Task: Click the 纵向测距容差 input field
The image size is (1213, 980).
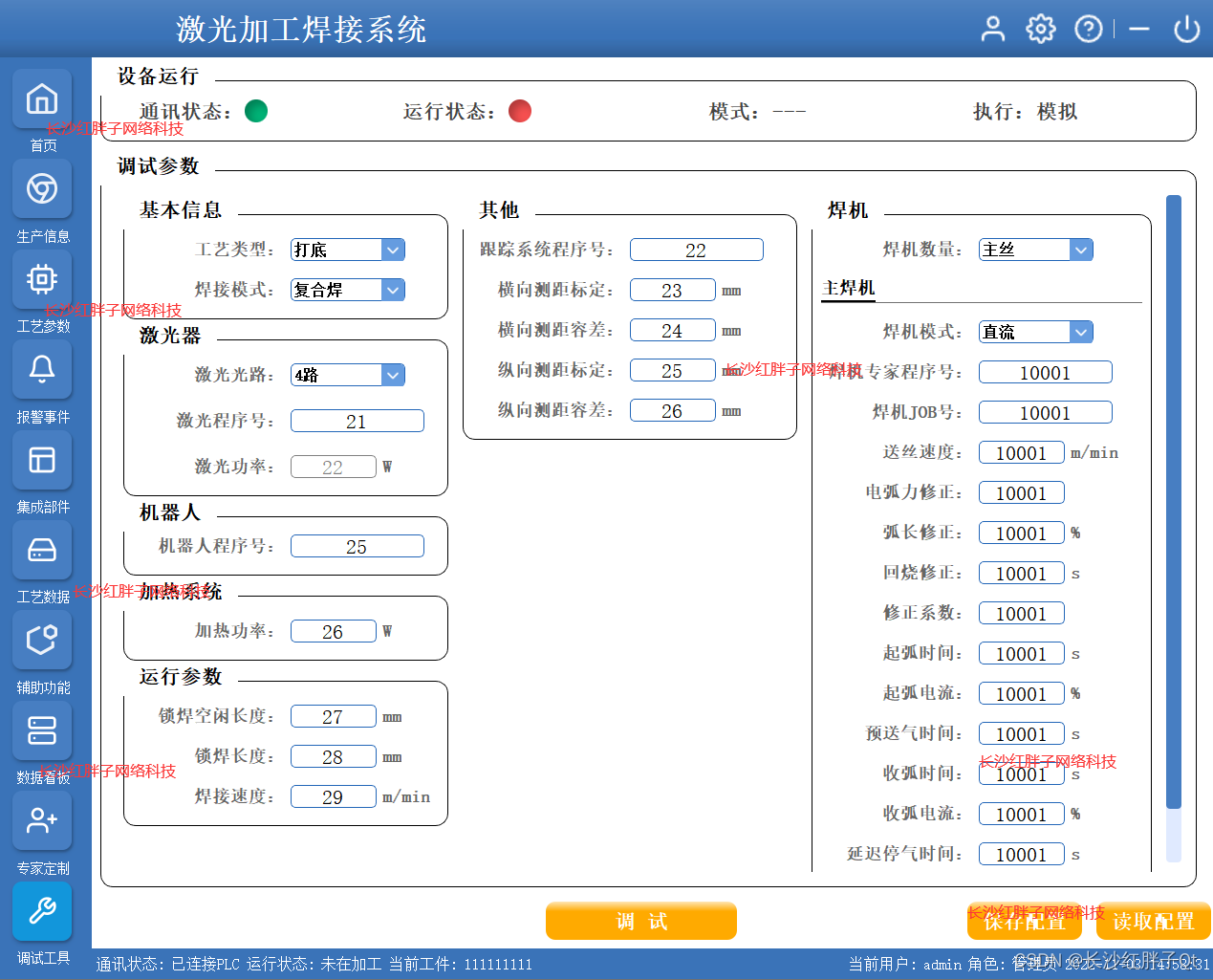Action: point(673,410)
